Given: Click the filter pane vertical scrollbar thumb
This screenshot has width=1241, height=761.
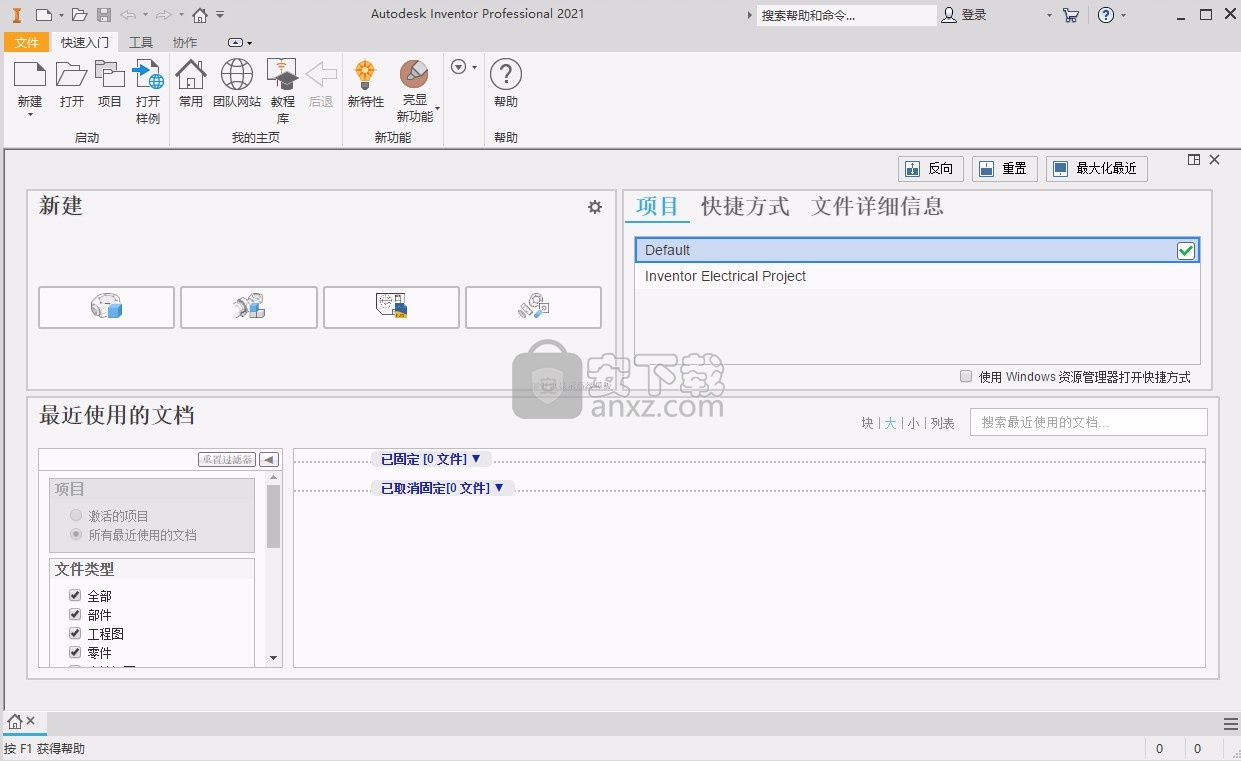Looking at the screenshot, I should [273, 516].
